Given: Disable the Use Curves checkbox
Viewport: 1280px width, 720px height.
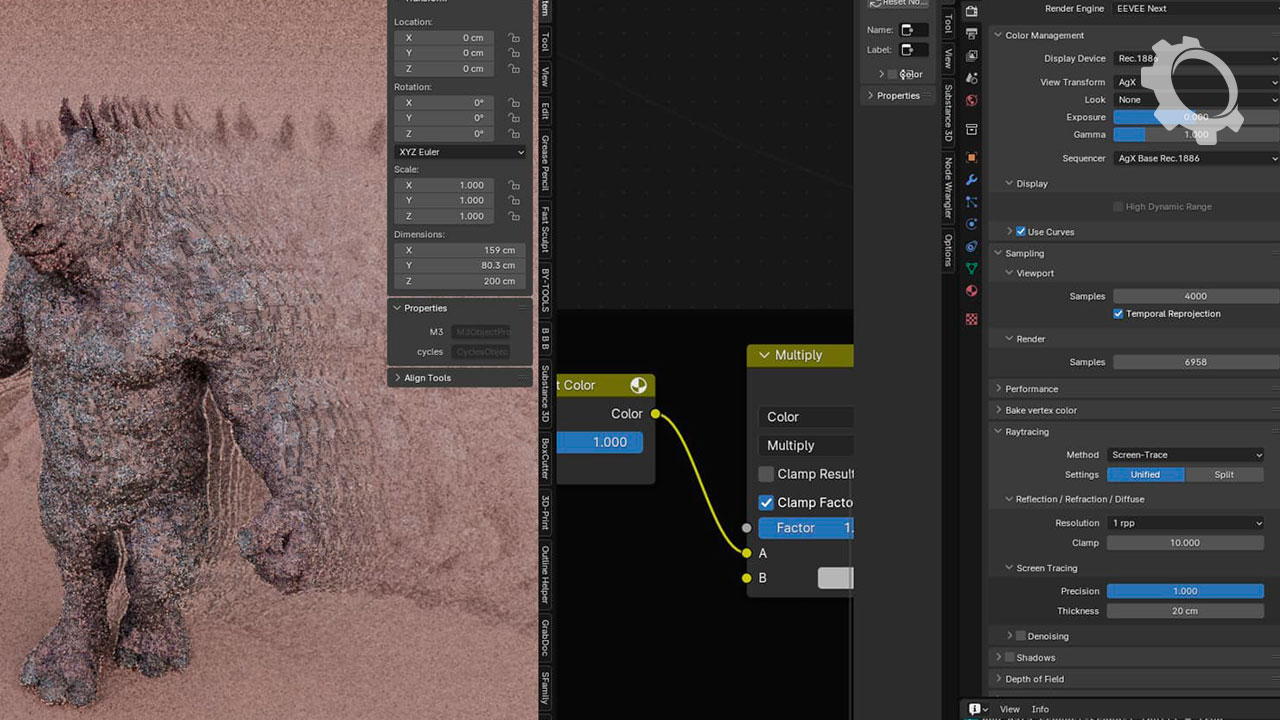Looking at the screenshot, I should coord(1021,232).
